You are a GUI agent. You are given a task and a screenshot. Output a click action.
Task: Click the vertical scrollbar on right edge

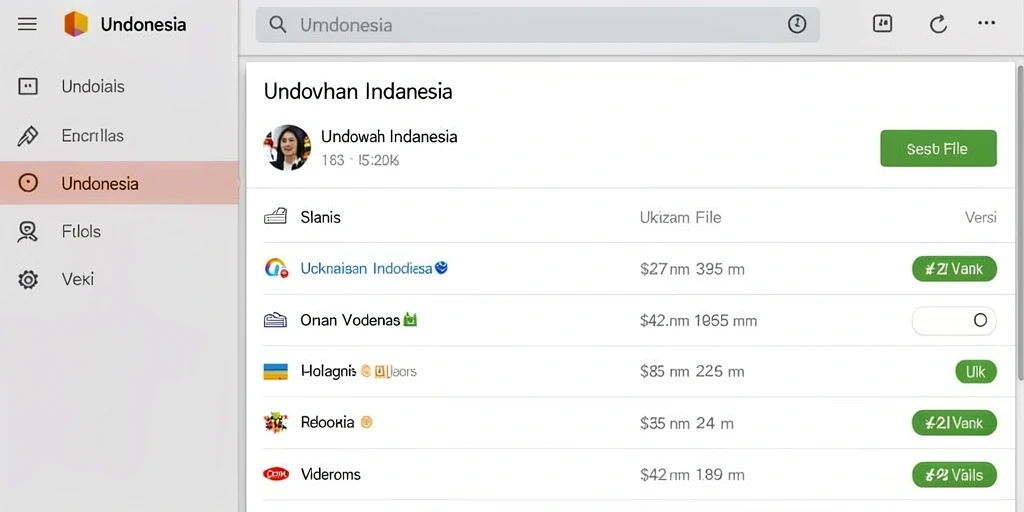[1020, 221]
